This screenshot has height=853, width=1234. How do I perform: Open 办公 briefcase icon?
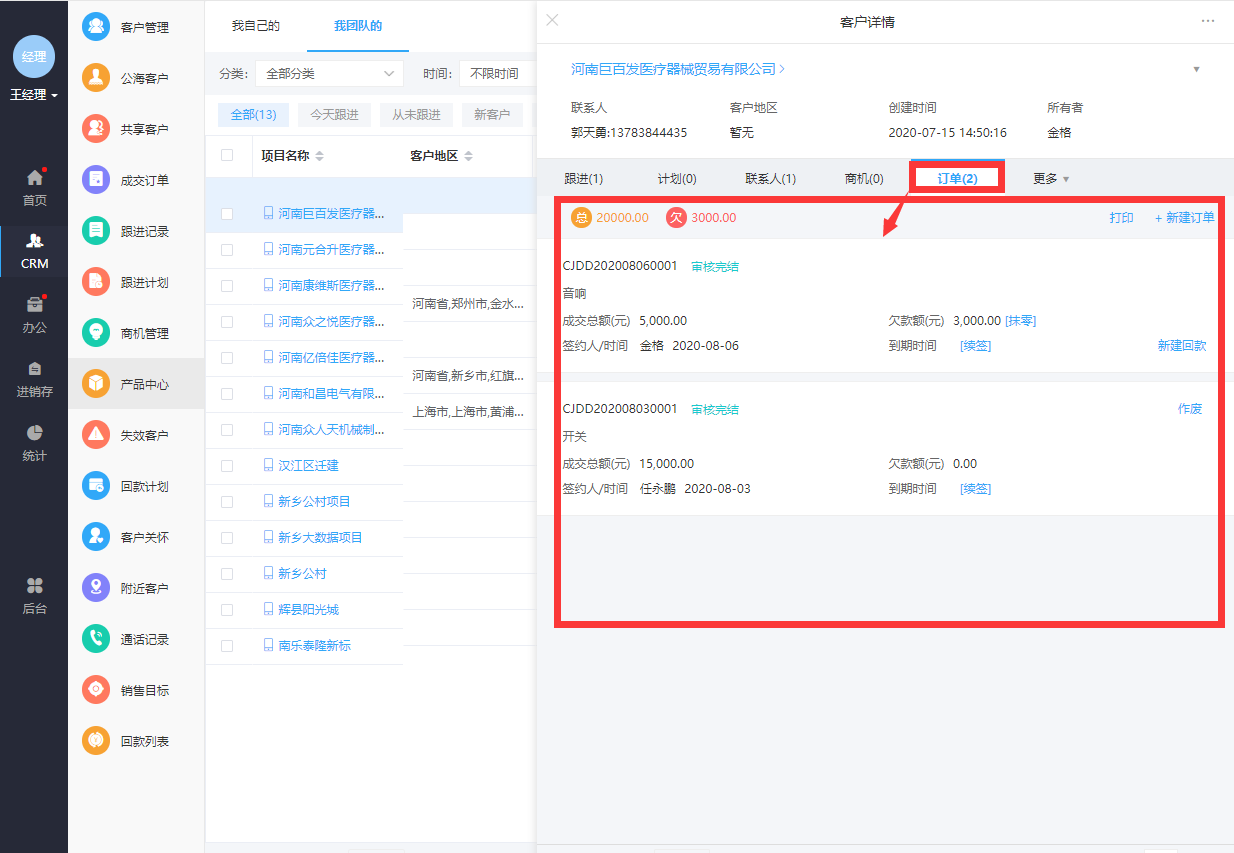tap(34, 305)
